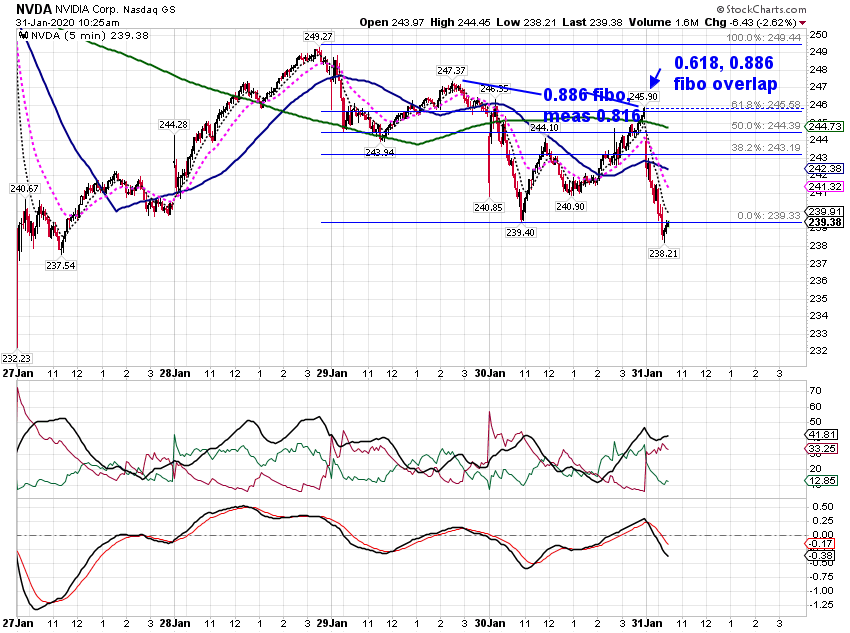The height and width of the screenshot is (633, 850).
Task: Click the 38.2%: 243.19 Fibonacci label
Action: (765, 147)
